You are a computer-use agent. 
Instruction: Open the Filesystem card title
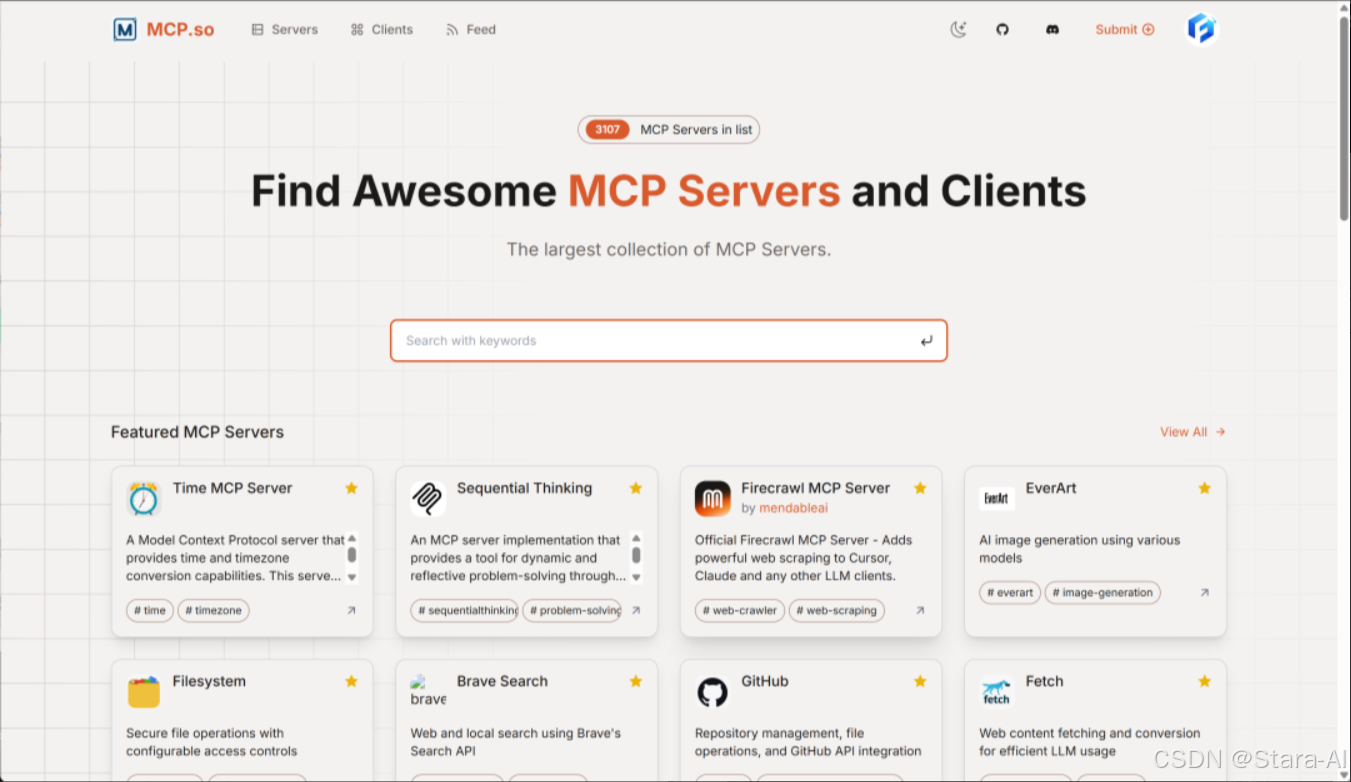click(x=209, y=681)
